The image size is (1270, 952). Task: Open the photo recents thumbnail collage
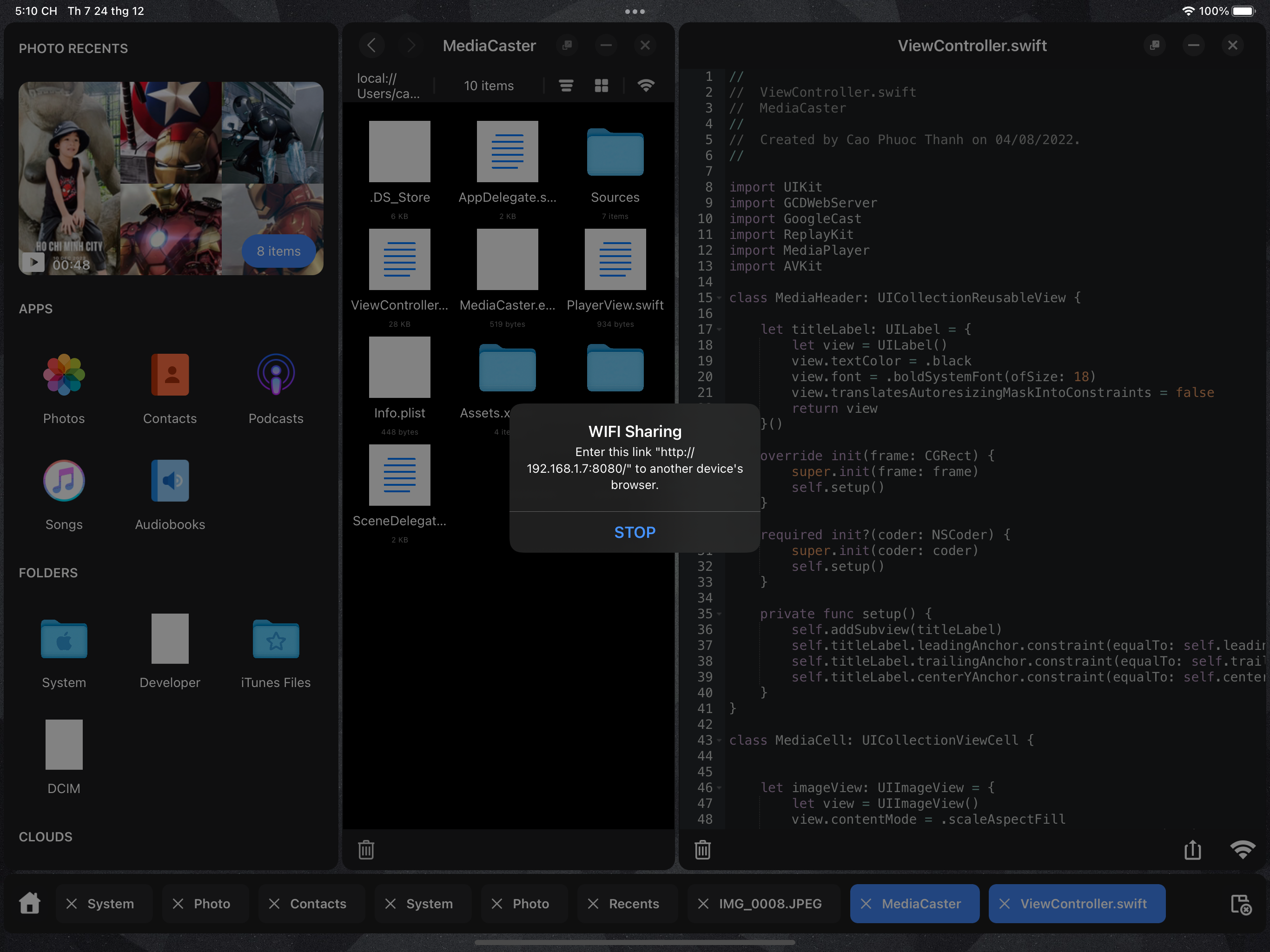[x=171, y=178]
